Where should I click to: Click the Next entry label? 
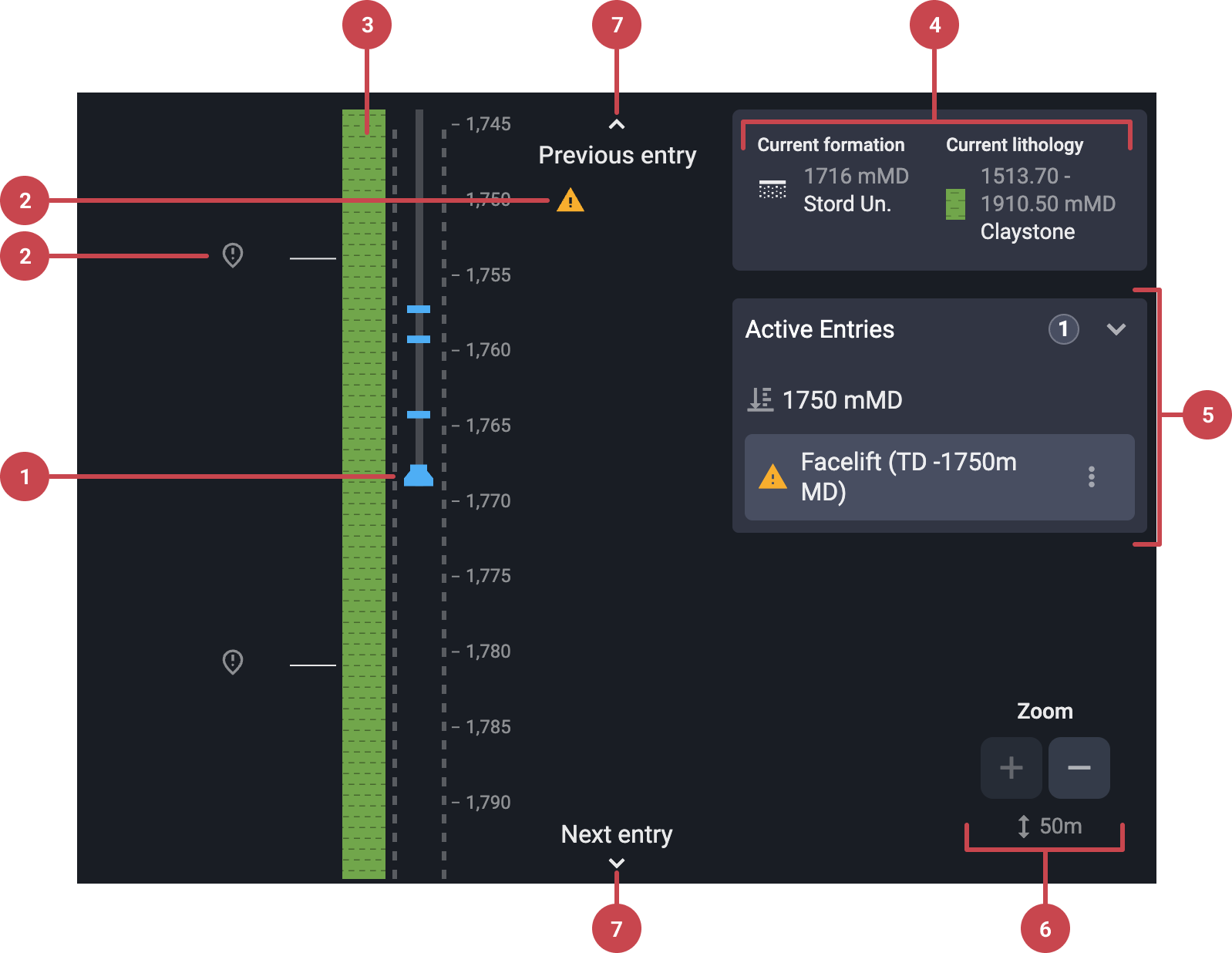(617, 834)
